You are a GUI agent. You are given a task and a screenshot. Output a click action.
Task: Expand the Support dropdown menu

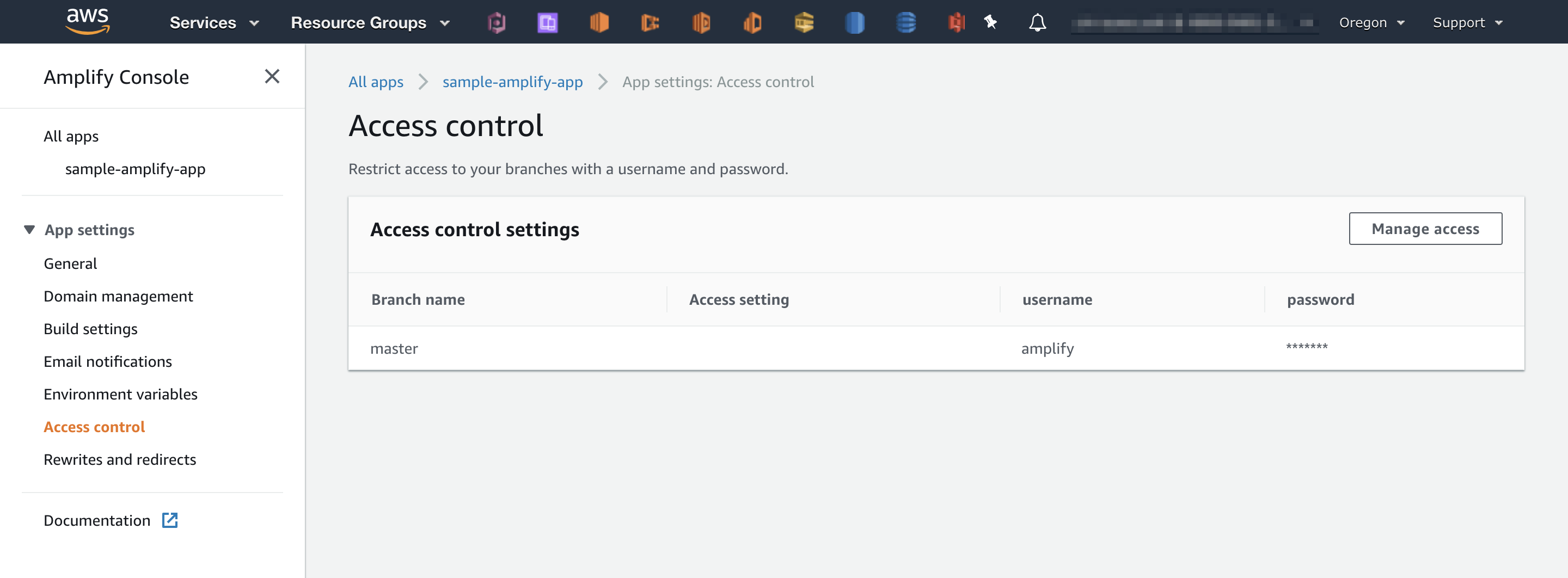[1466, 22]
